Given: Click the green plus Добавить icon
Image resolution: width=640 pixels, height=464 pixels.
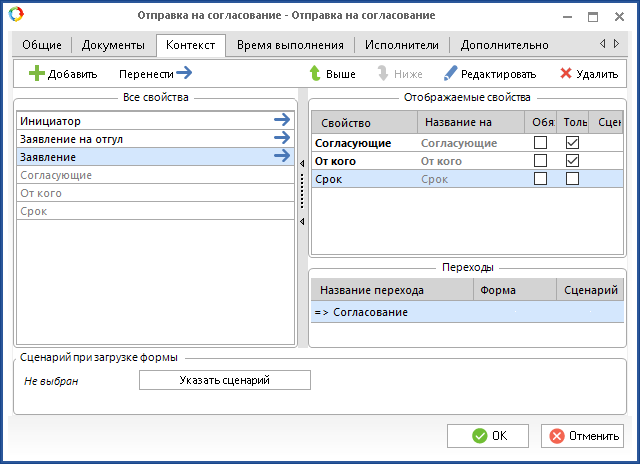Looking at the screenshot, I should (x=36, y=74).
